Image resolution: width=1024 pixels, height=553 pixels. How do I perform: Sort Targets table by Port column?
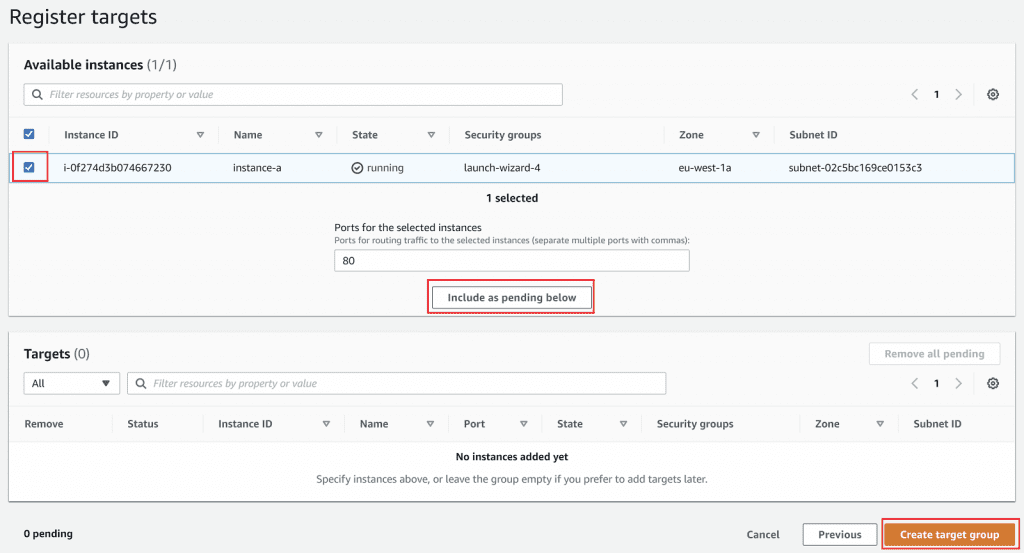coord(530,424)
